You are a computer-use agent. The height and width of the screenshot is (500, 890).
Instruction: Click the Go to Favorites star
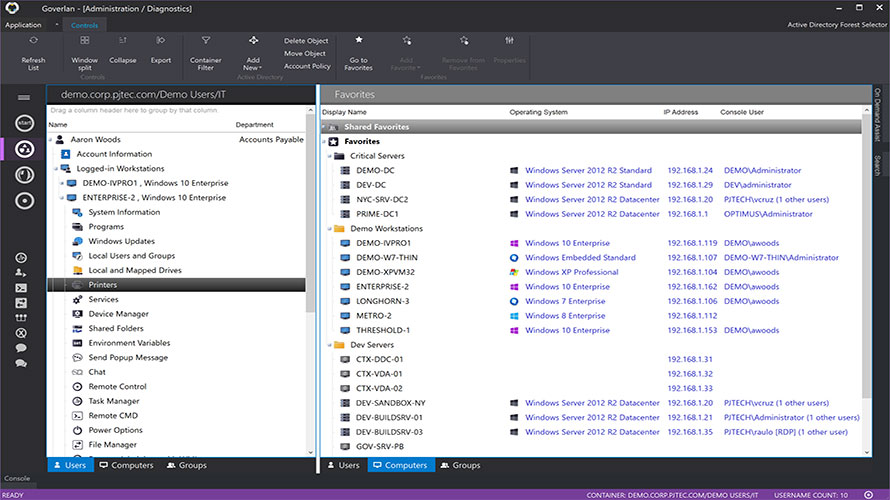point(358,41)
